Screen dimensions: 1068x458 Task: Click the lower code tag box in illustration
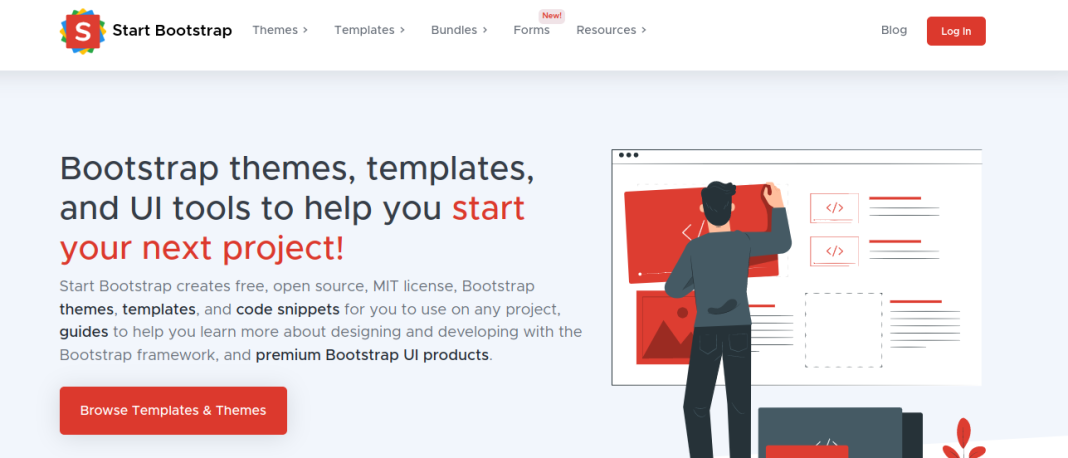(x=834, y=251)
